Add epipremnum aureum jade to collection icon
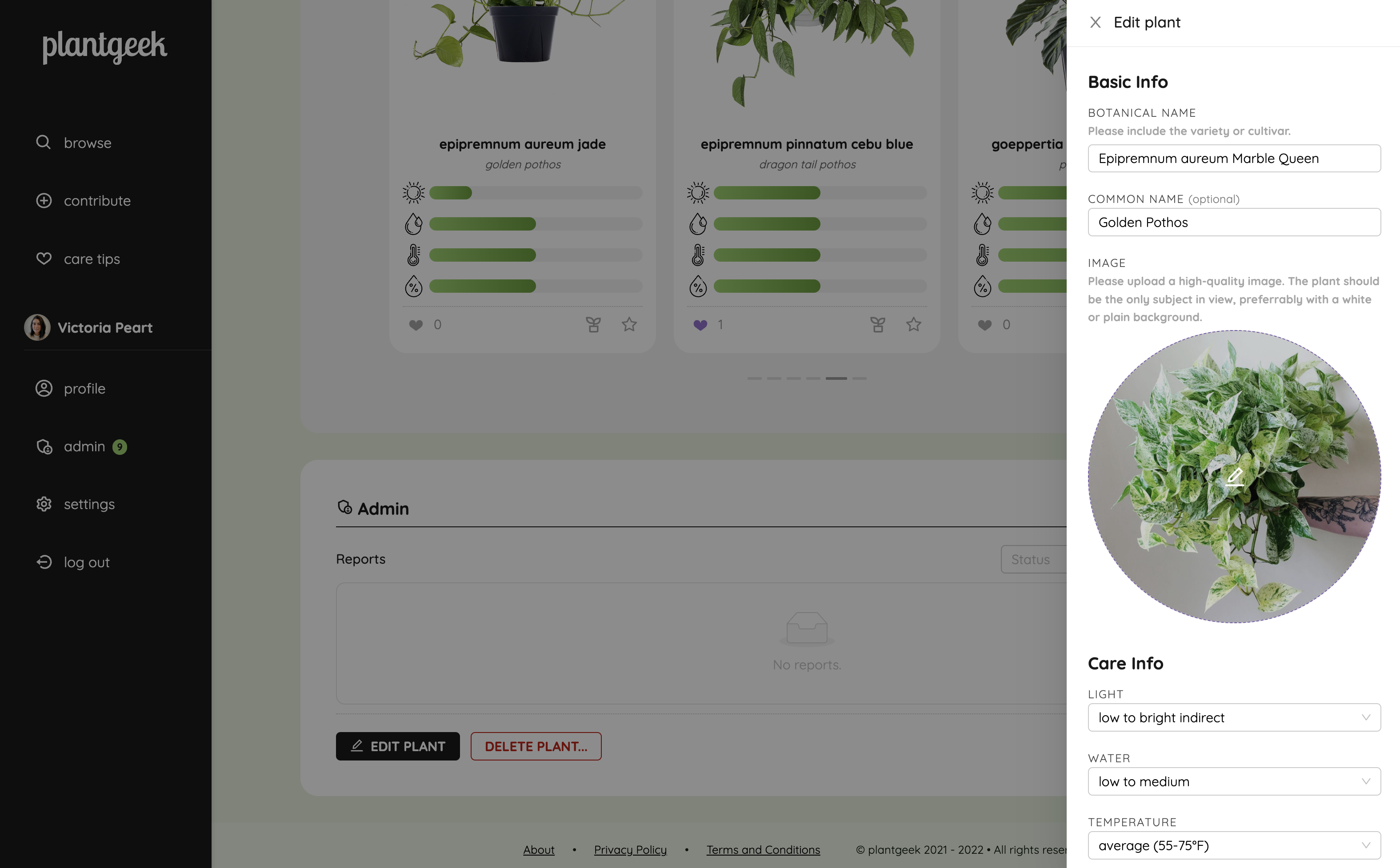 [x=593, y=324]
